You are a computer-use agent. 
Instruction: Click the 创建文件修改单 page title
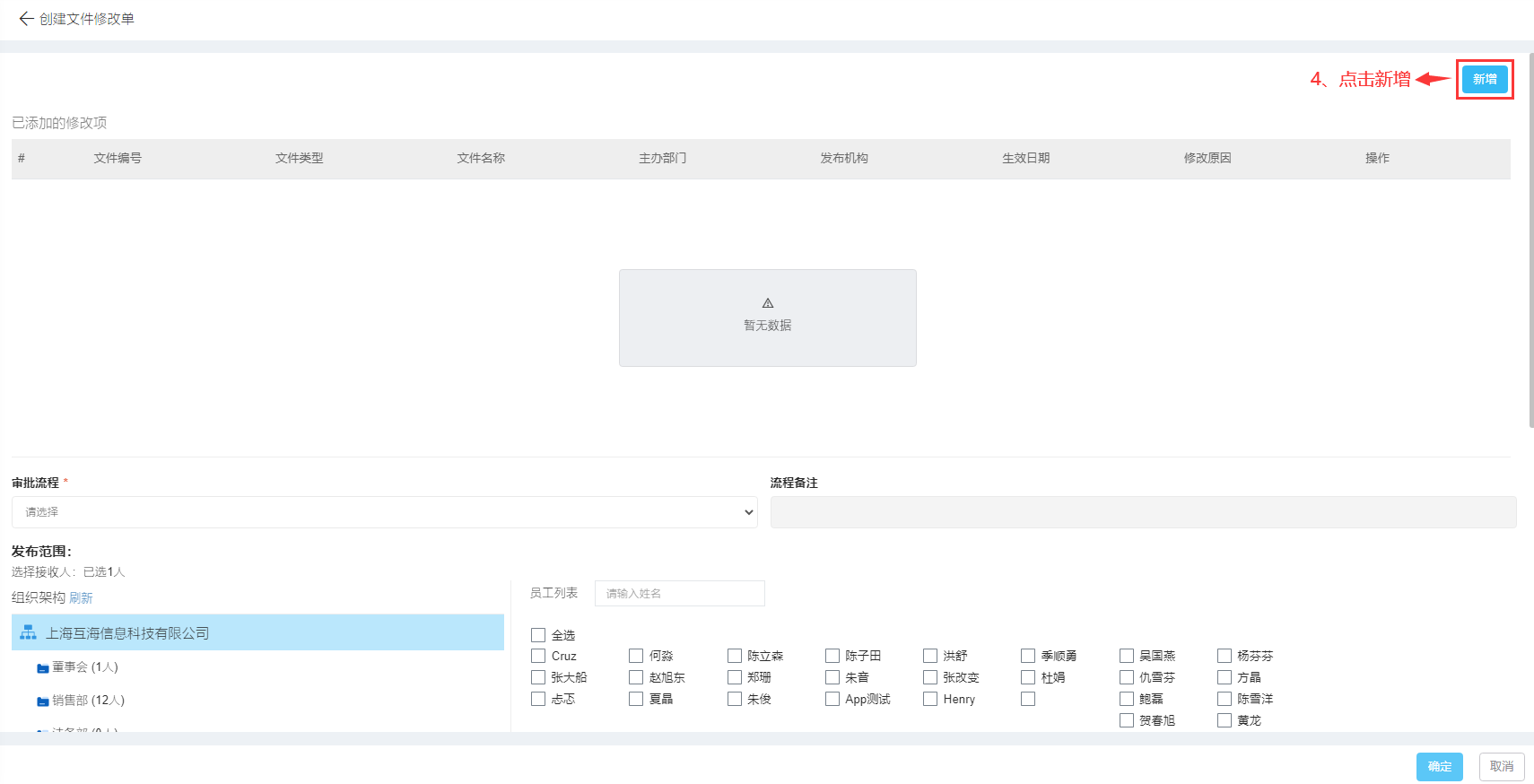87,18
